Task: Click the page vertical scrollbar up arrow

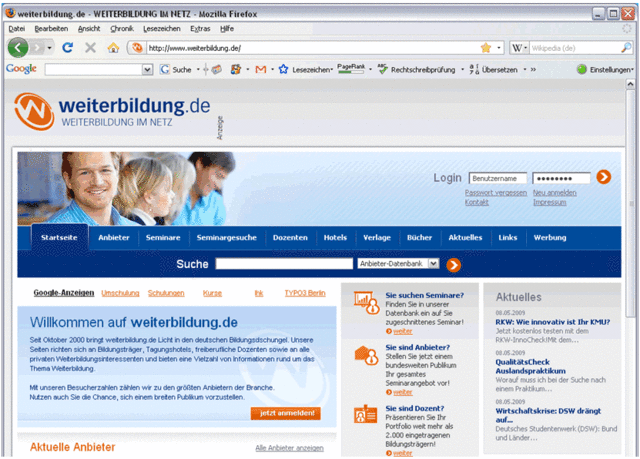Action: point(630,84)
